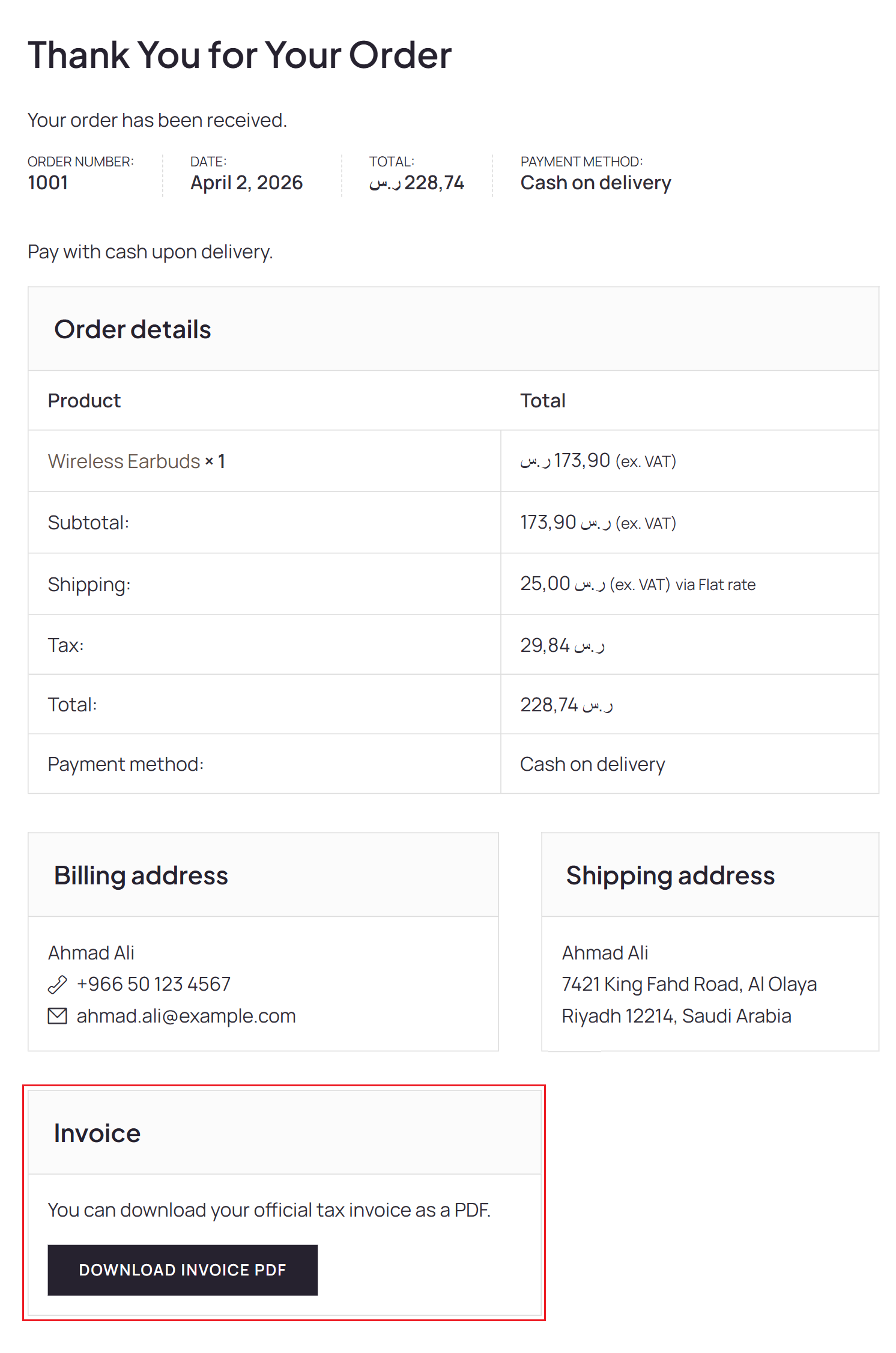This screenshot has height=1353, width=896.
Task: Click the Invoice section heading
Action: click(x=97, y=1134)
